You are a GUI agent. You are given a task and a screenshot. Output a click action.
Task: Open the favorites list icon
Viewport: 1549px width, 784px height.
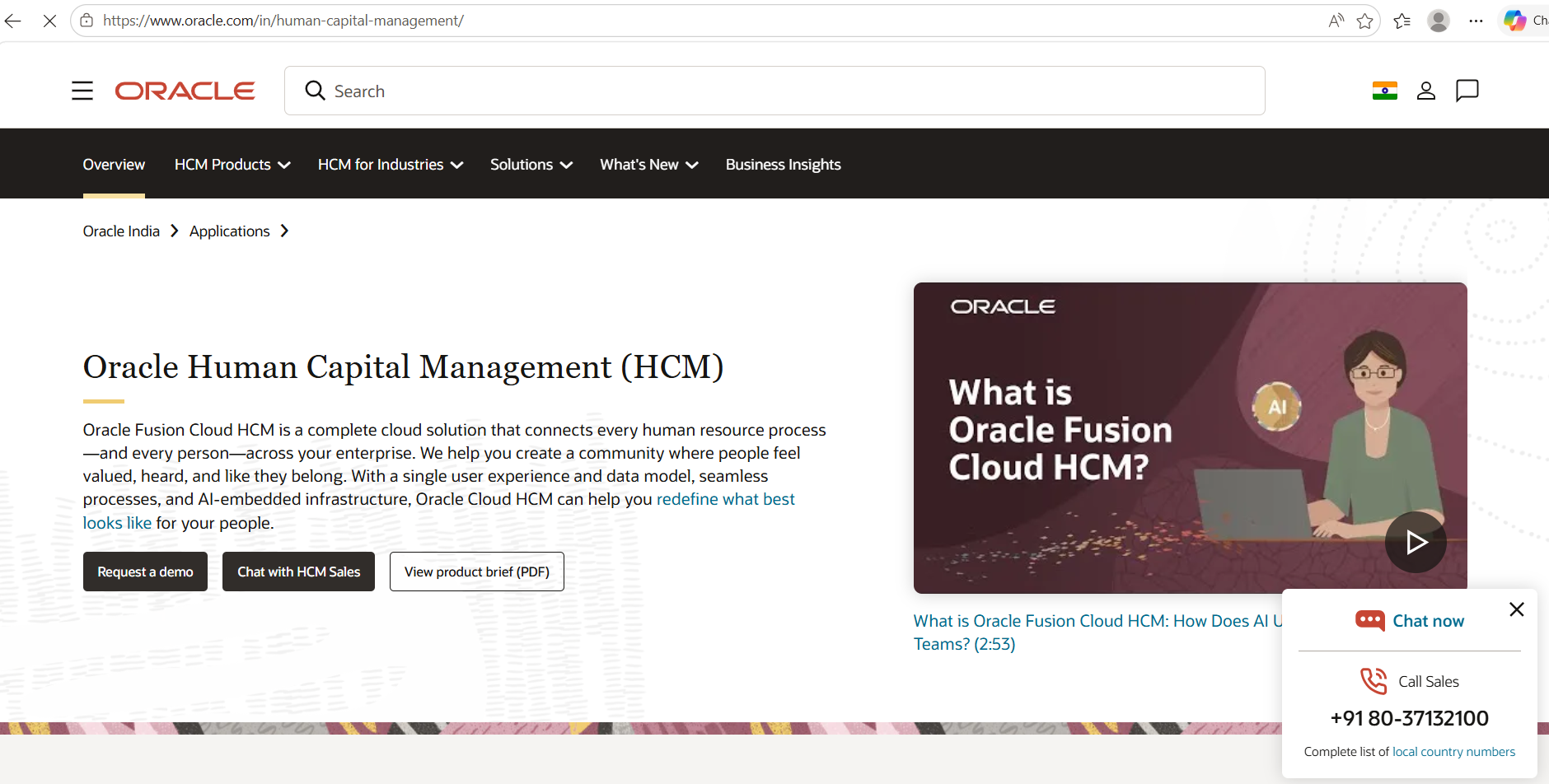pos(1402,21)
